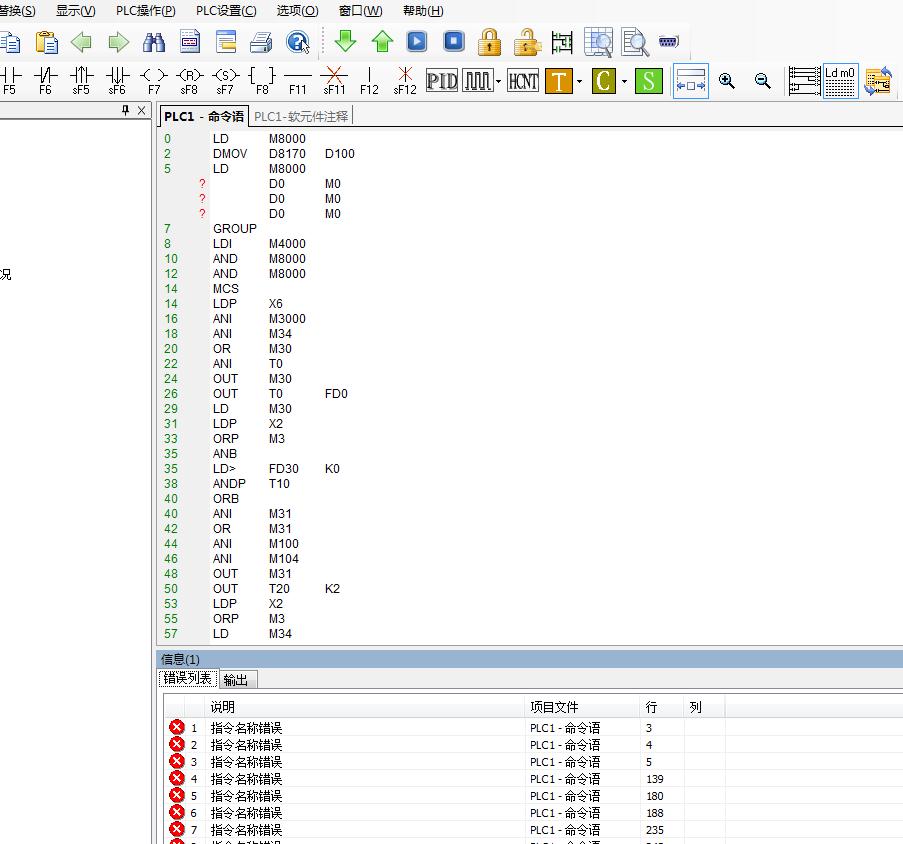The image size is (903, 844).
Task: Click the green S instruction icon
Action: [x=649, y=81]
